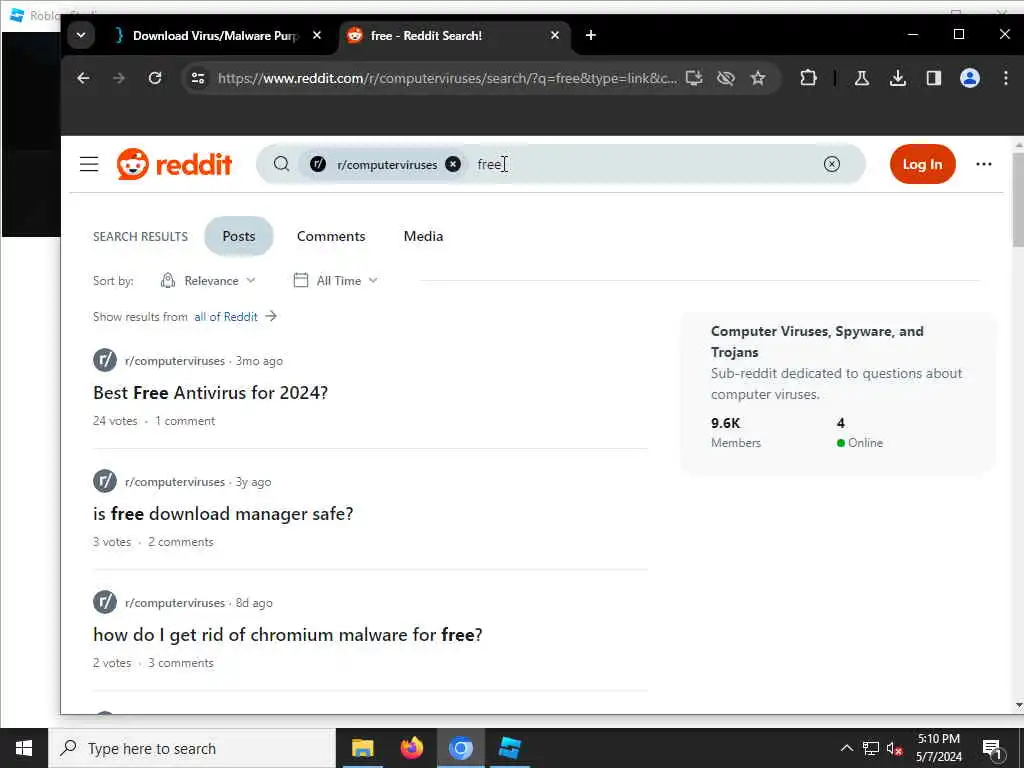Click the taskbar search box
The height and width of the screenshot is (768, 1024).
(192, 748)
